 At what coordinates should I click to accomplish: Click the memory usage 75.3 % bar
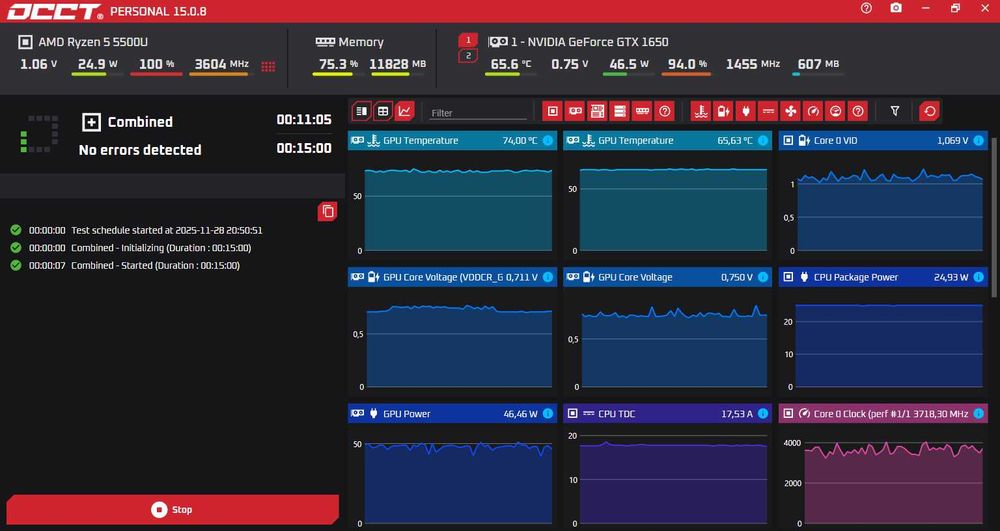(337, 75)
